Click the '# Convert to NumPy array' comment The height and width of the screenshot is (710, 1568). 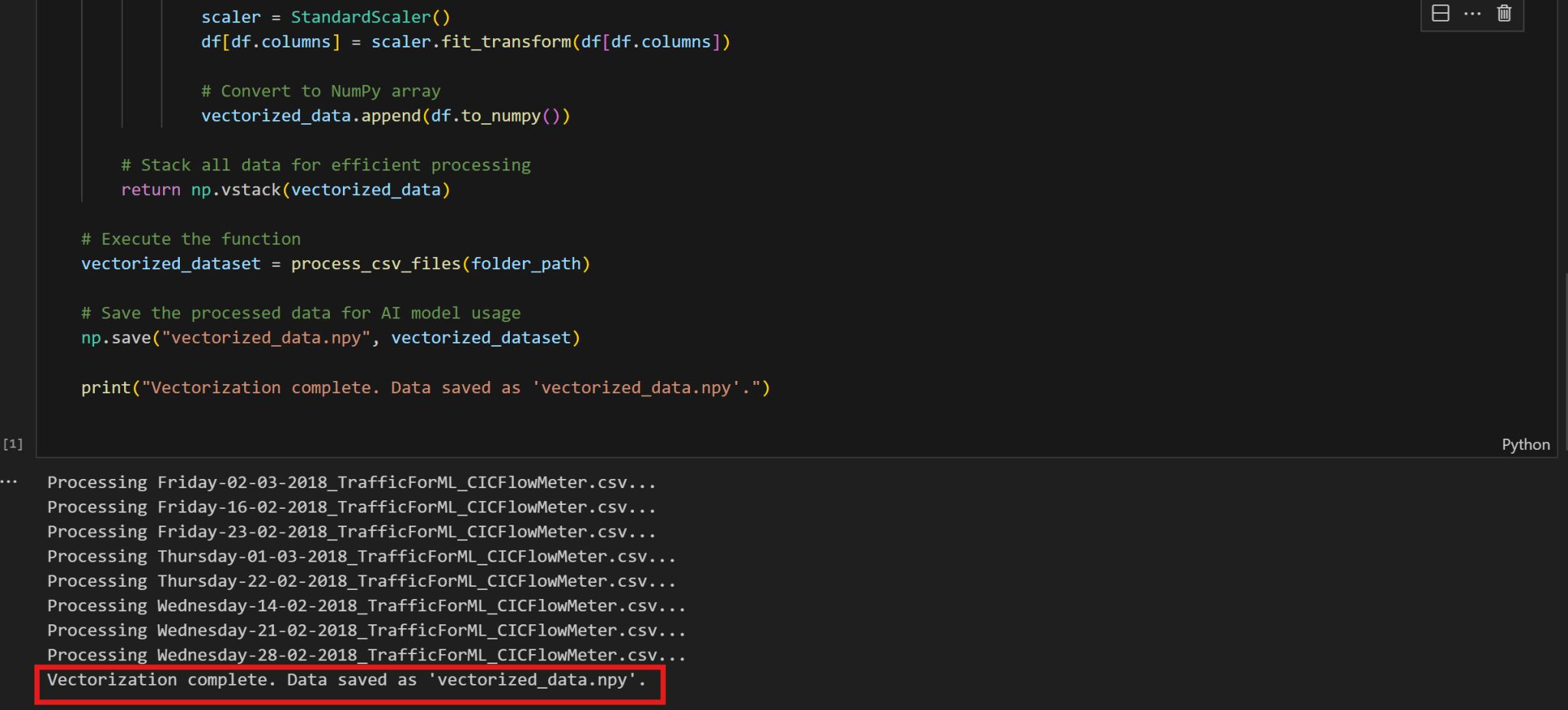[x=320, y=91]
